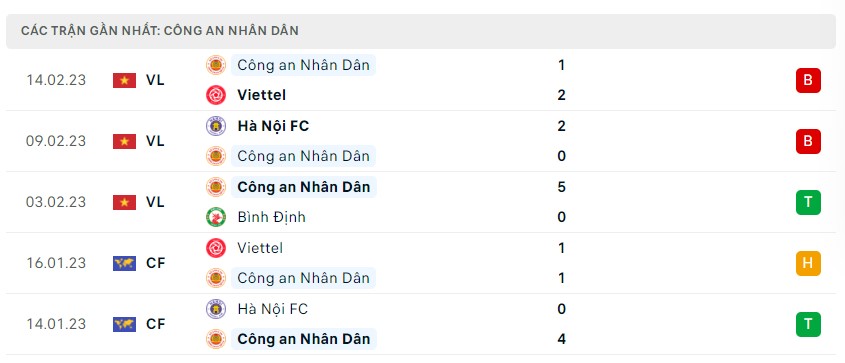The image size is (845, 363).
Task: Click Hà Nội FC logo in 09.02.23 match
Action: pyautogui.click(x=216, y=126)
